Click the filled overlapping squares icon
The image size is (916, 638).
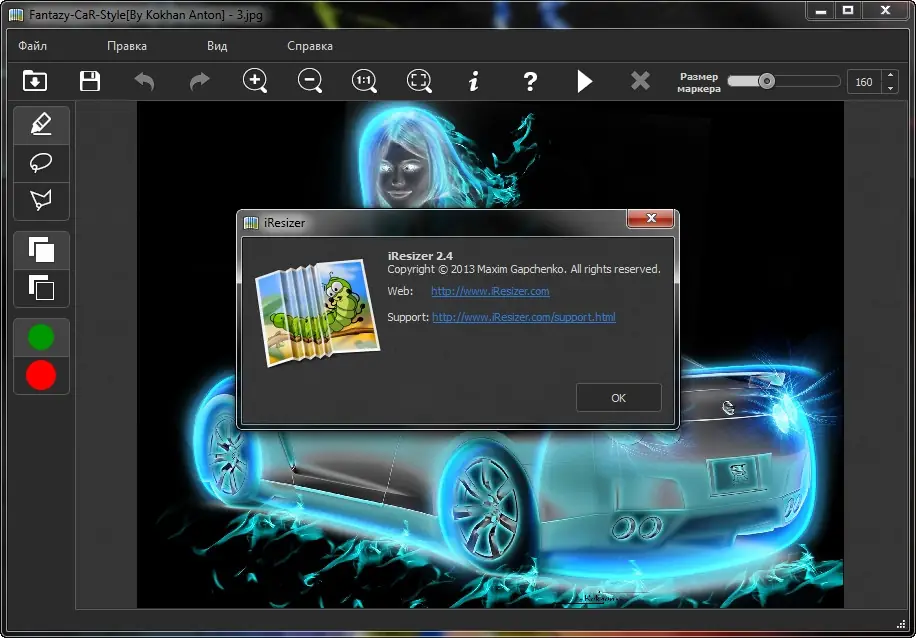coord(41,249)
